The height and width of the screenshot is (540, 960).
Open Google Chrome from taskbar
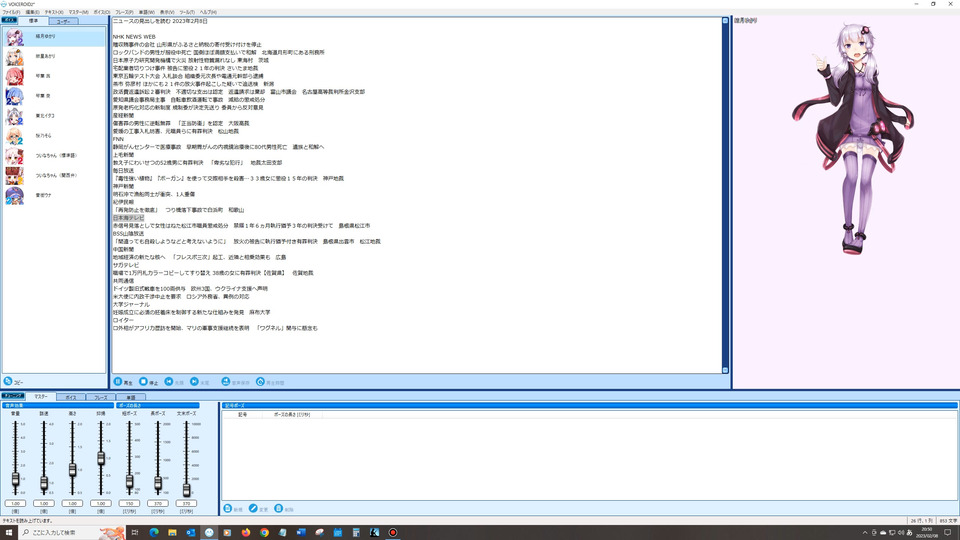[264, 533]
